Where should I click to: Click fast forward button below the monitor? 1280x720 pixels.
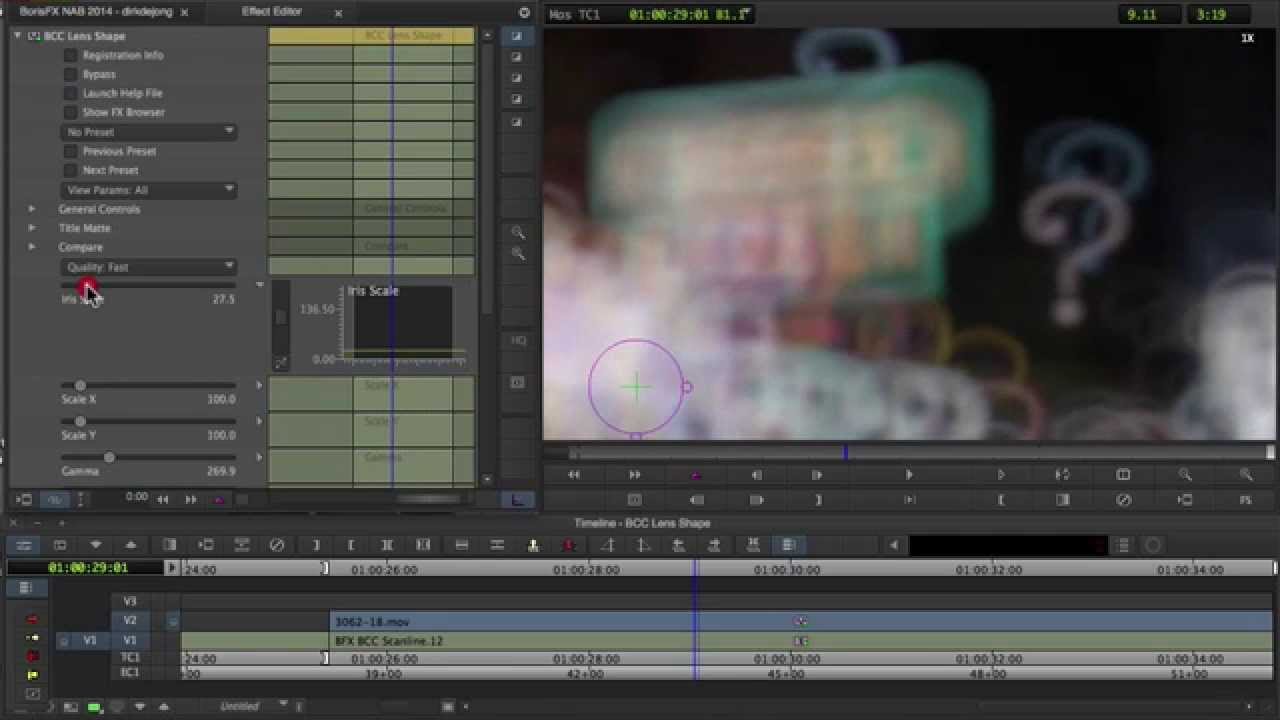click(635, 475)
